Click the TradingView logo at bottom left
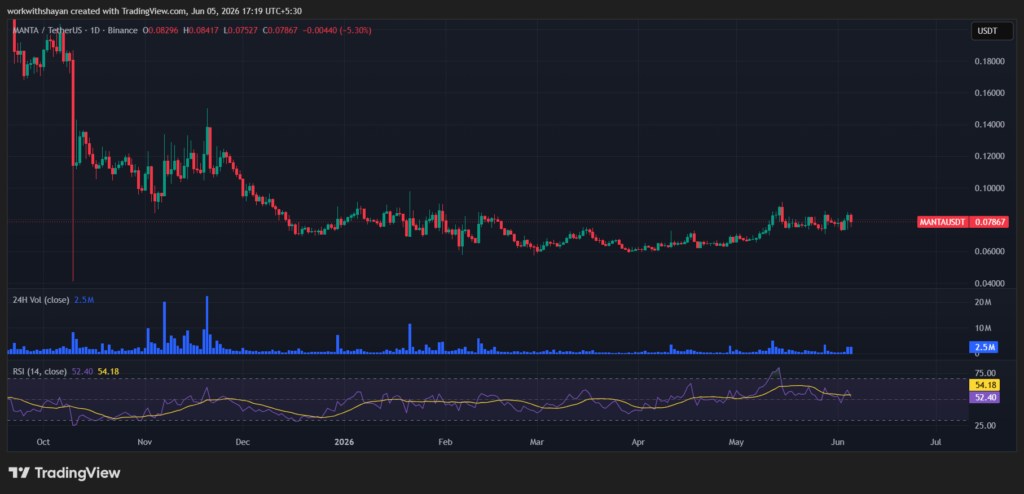The width and height of the screenshot is (1024, 494). 64,472
